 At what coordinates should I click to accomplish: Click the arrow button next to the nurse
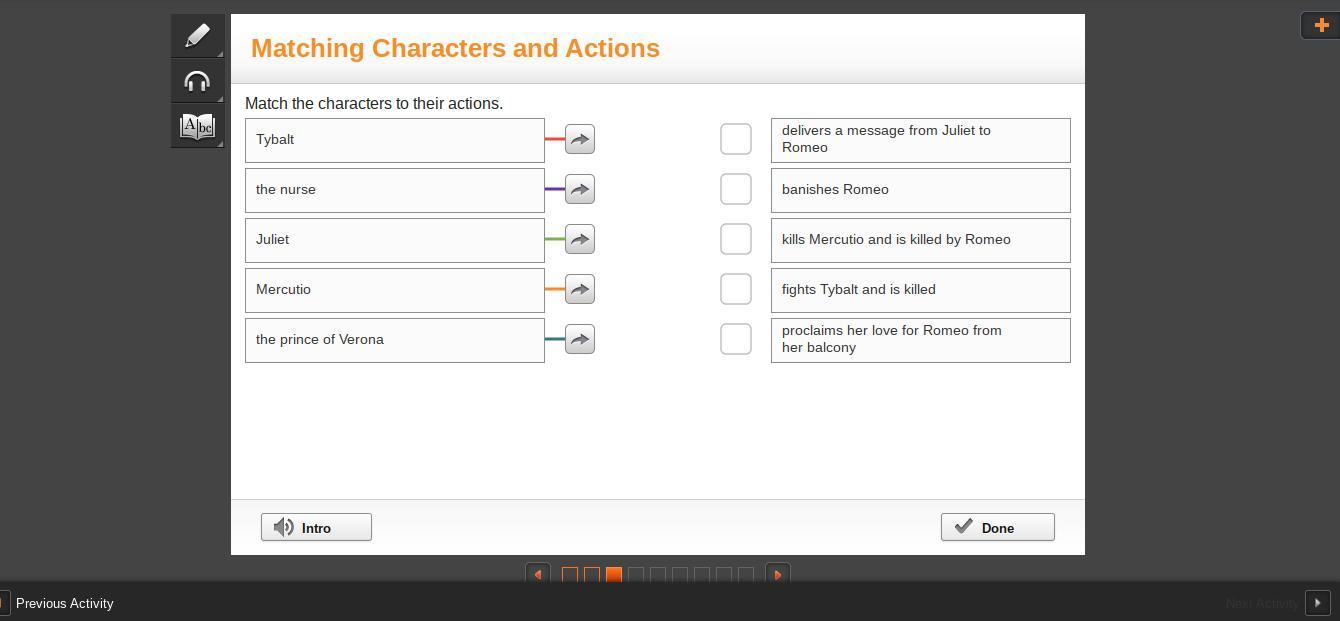[x=580, y=189]
